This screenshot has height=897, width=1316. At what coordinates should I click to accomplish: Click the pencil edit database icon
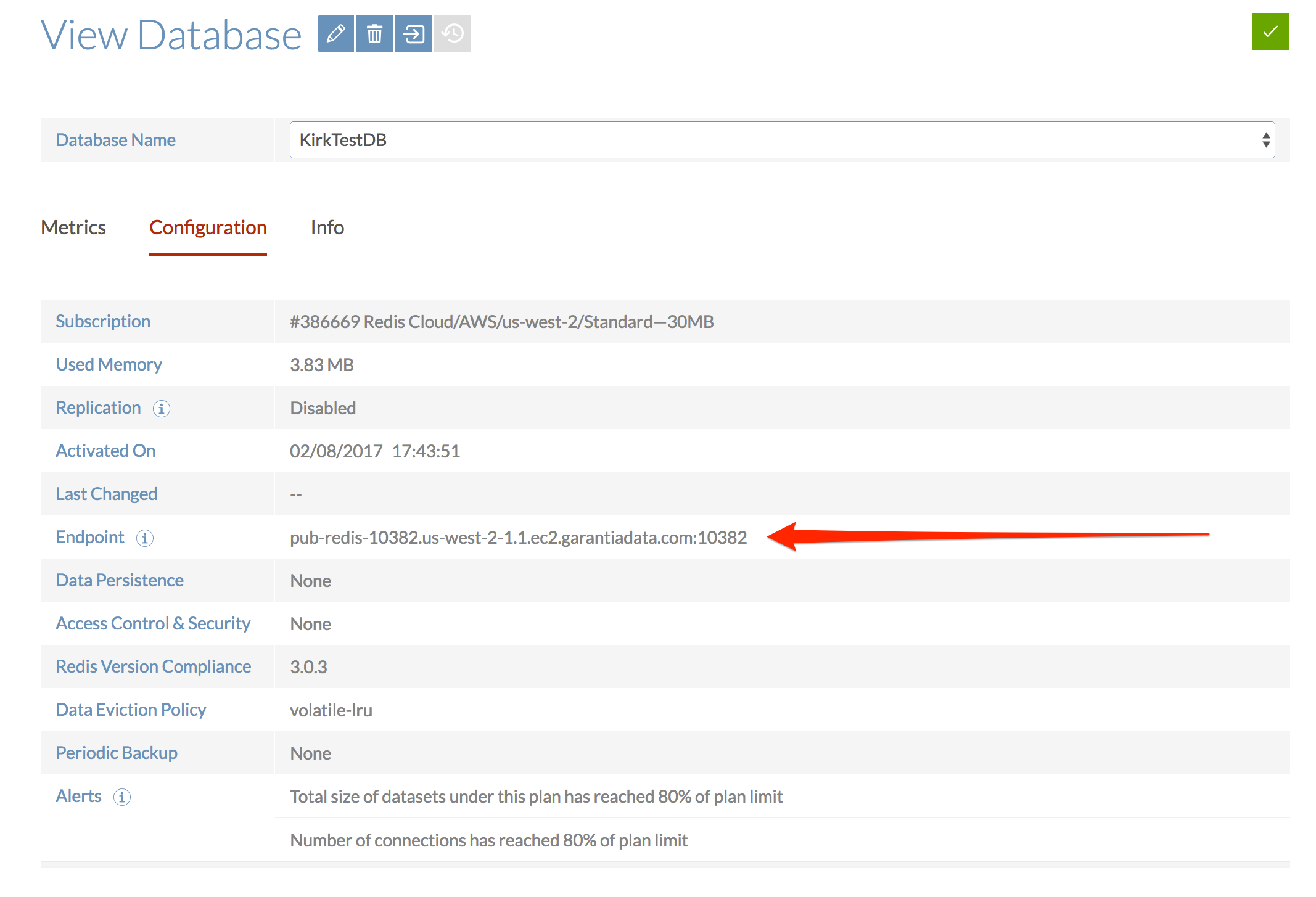point(335,33)
